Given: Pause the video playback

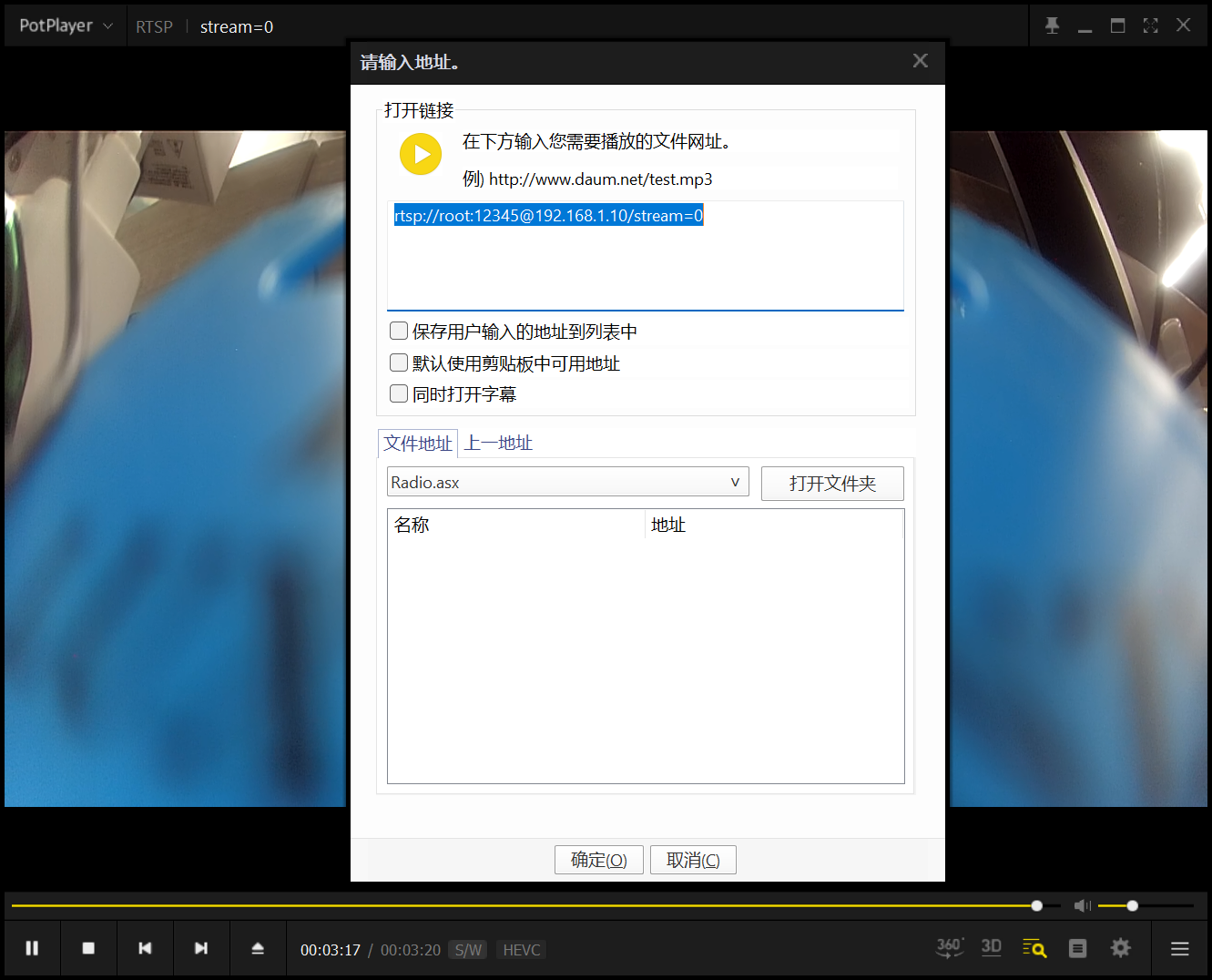Looking at the screenshot, I should (32, 948).
